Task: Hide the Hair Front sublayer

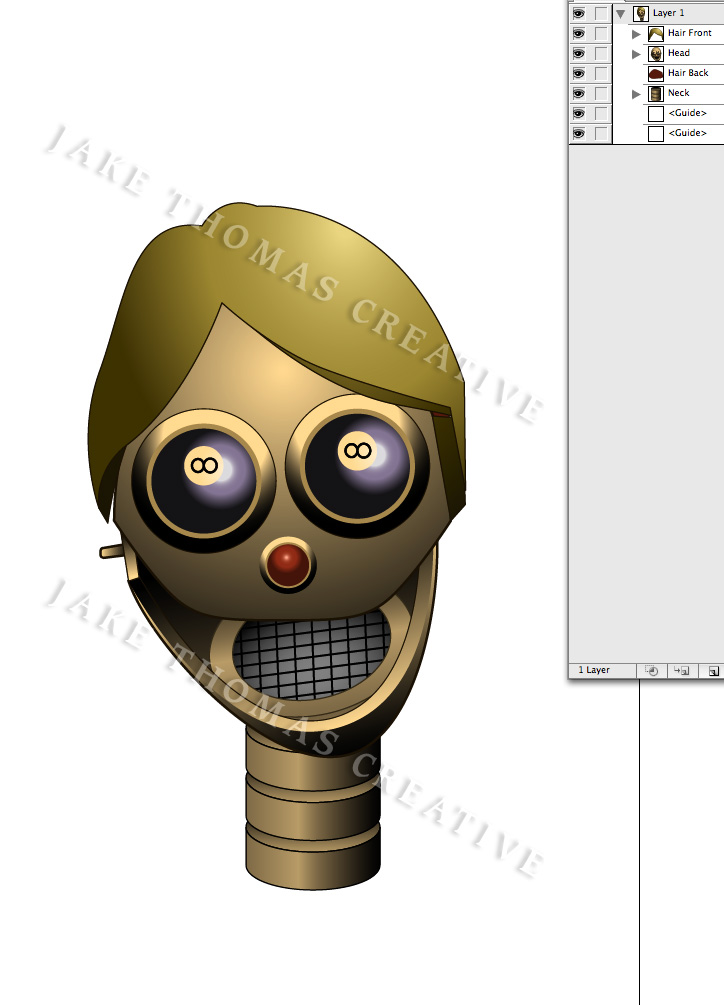Action: [x=579, y=33]
